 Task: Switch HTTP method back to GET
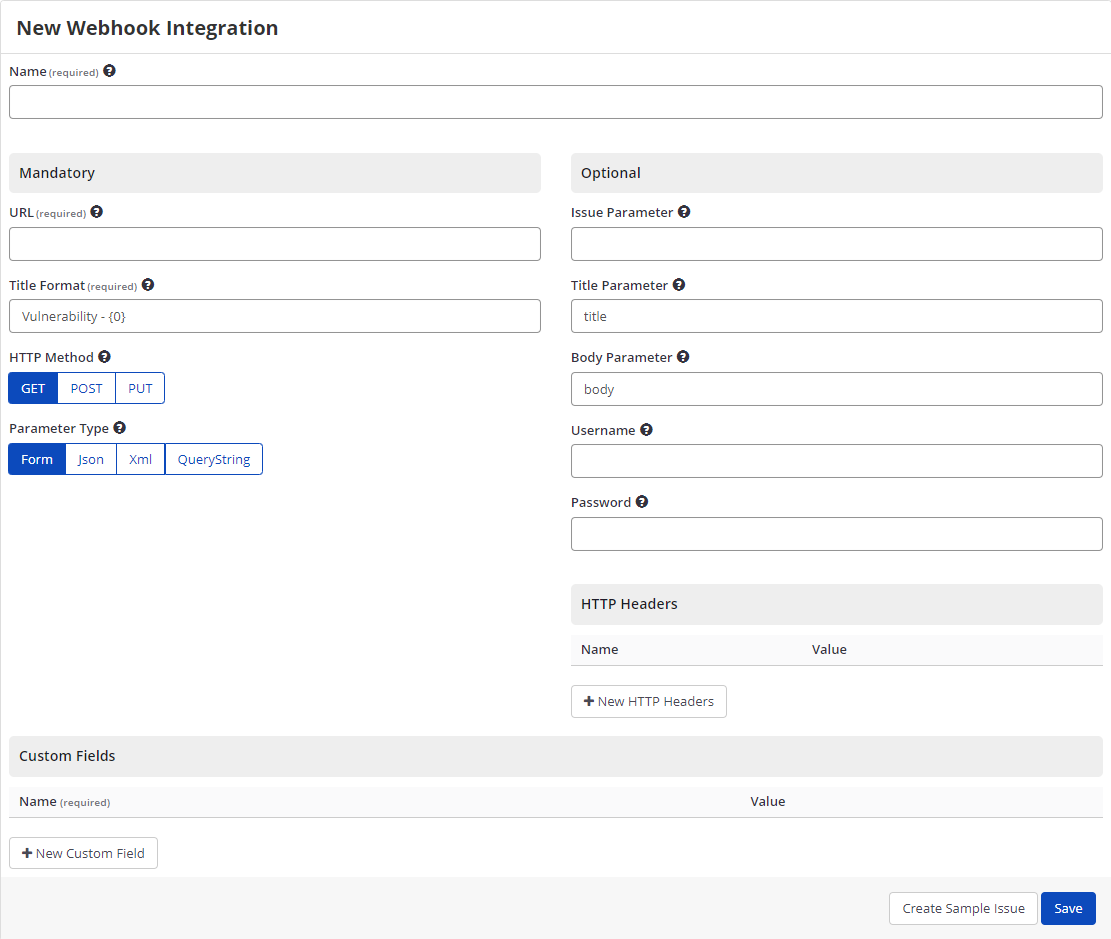click(x=32, y=388)
